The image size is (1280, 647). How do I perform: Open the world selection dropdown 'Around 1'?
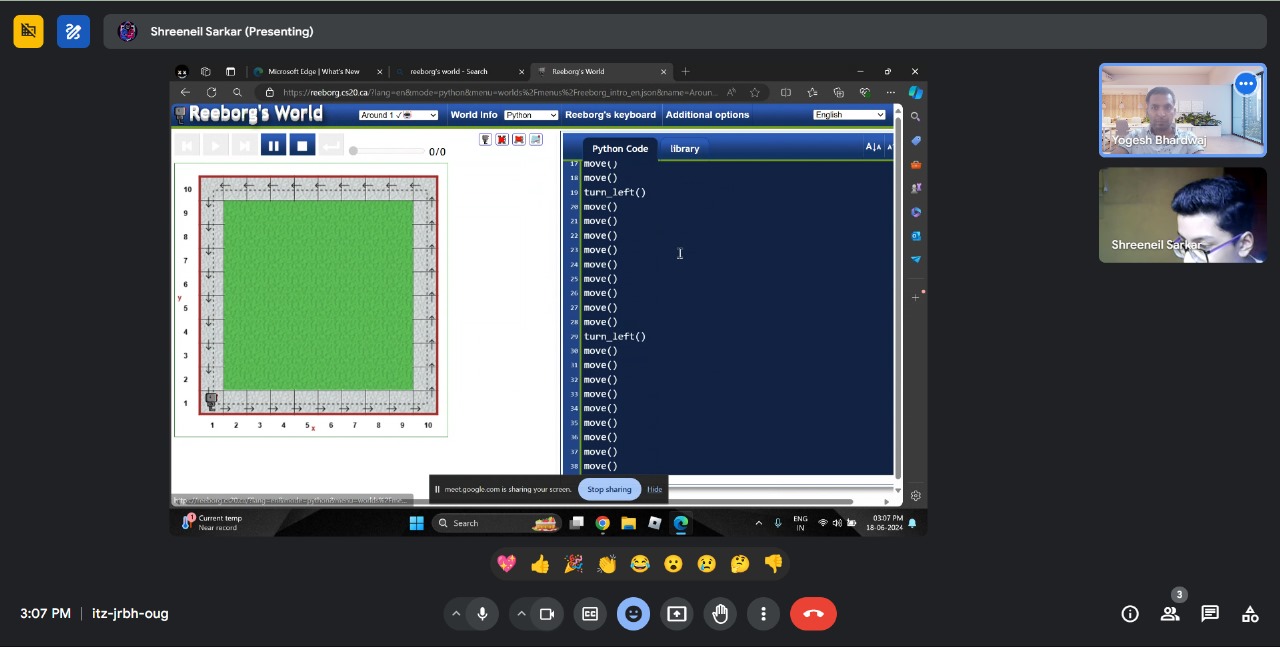pyautogui.click(x=398, y=115)
